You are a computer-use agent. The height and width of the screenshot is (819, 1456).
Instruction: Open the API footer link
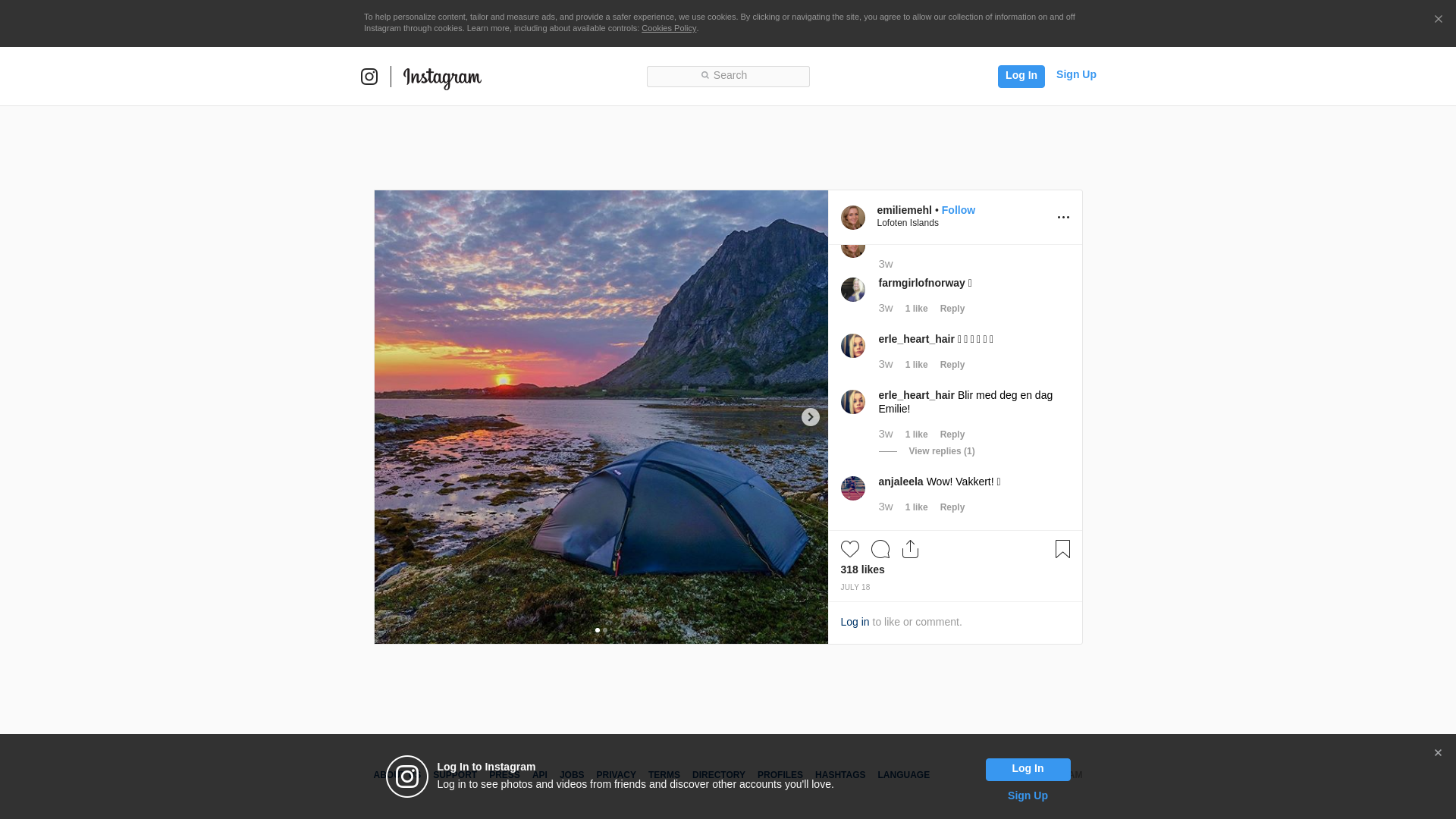pyautogui.click(x=540, y=775)
